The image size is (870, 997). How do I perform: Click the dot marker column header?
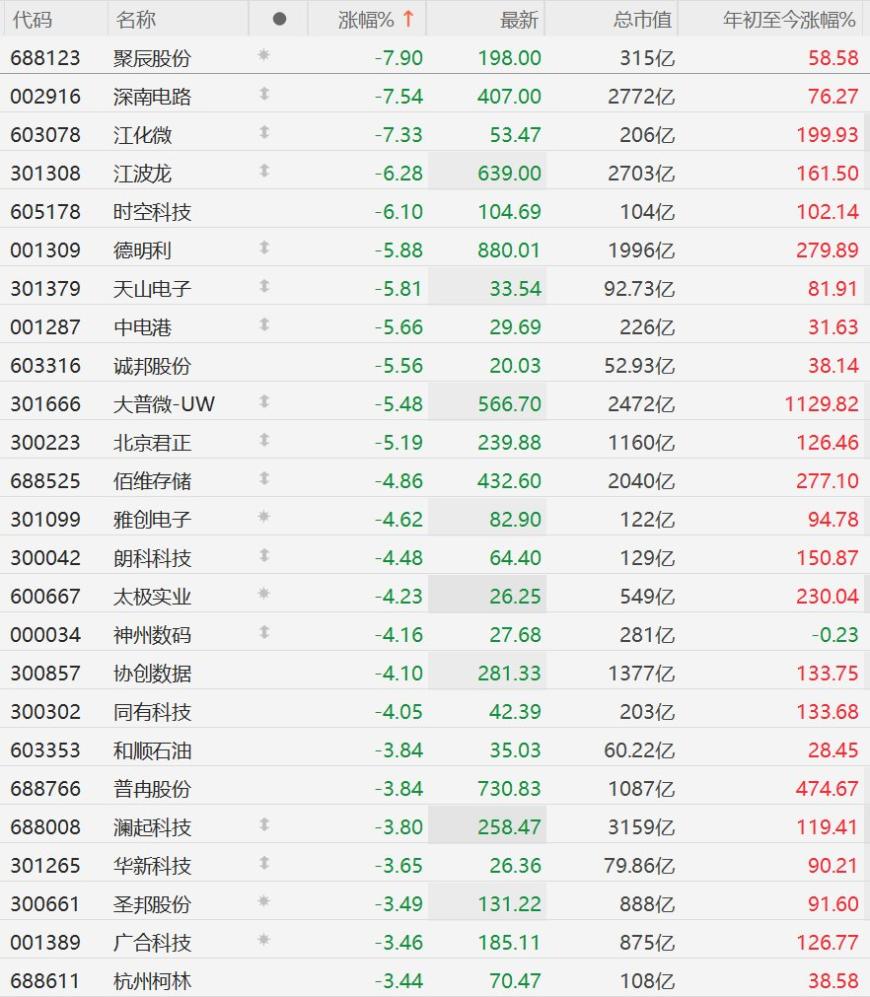pos(279,20)
